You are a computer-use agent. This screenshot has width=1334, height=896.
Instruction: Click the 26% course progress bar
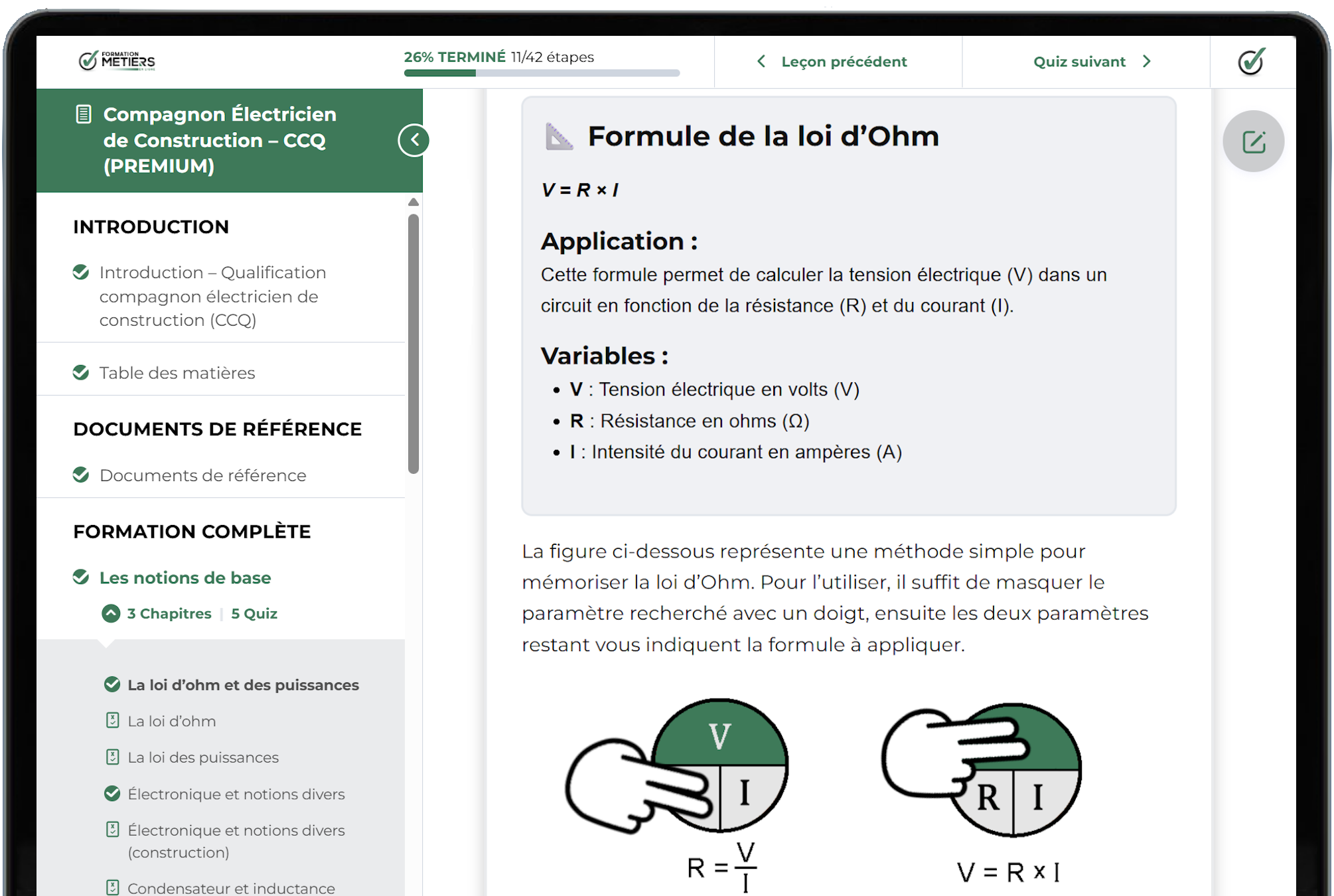click(x=542, y=73)
